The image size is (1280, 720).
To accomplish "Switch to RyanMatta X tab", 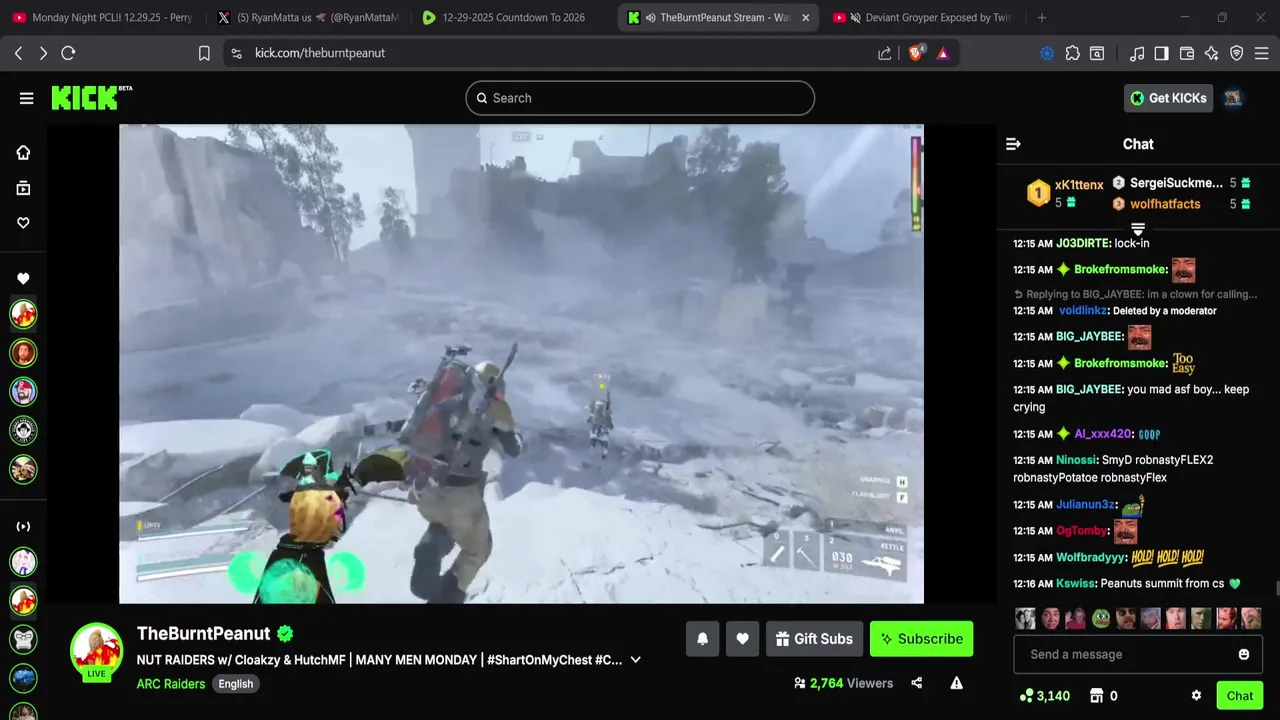I will (307, 17).
